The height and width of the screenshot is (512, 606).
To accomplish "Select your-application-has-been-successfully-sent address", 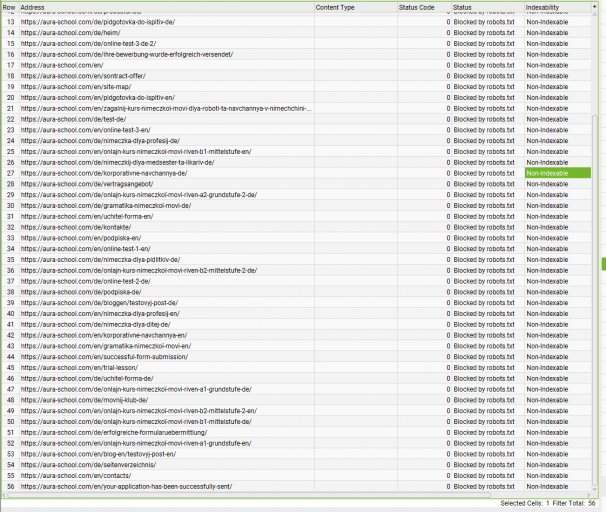I will point(126,487).
